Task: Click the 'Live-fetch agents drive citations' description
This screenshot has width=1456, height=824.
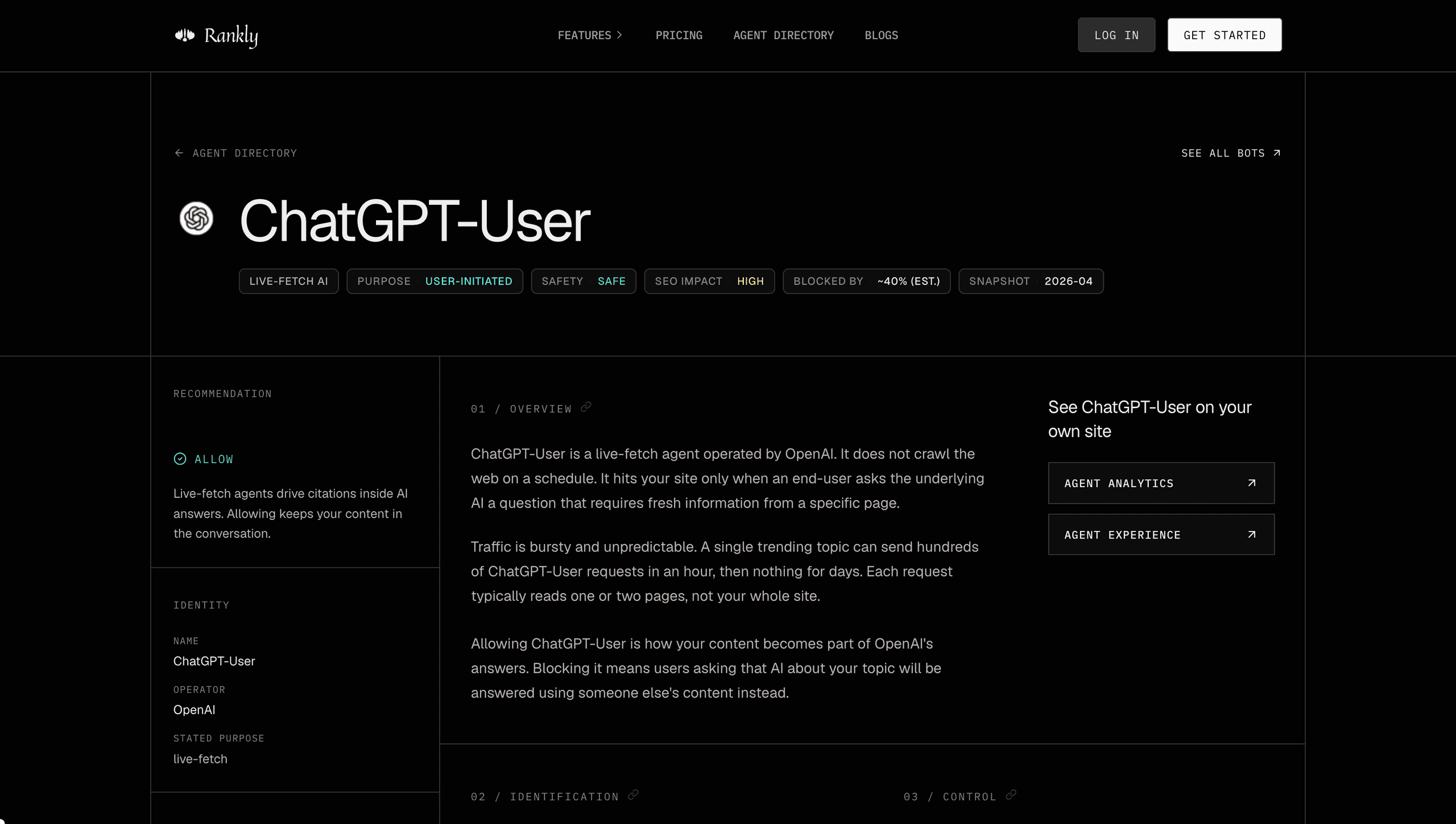Action: (291, 513)
